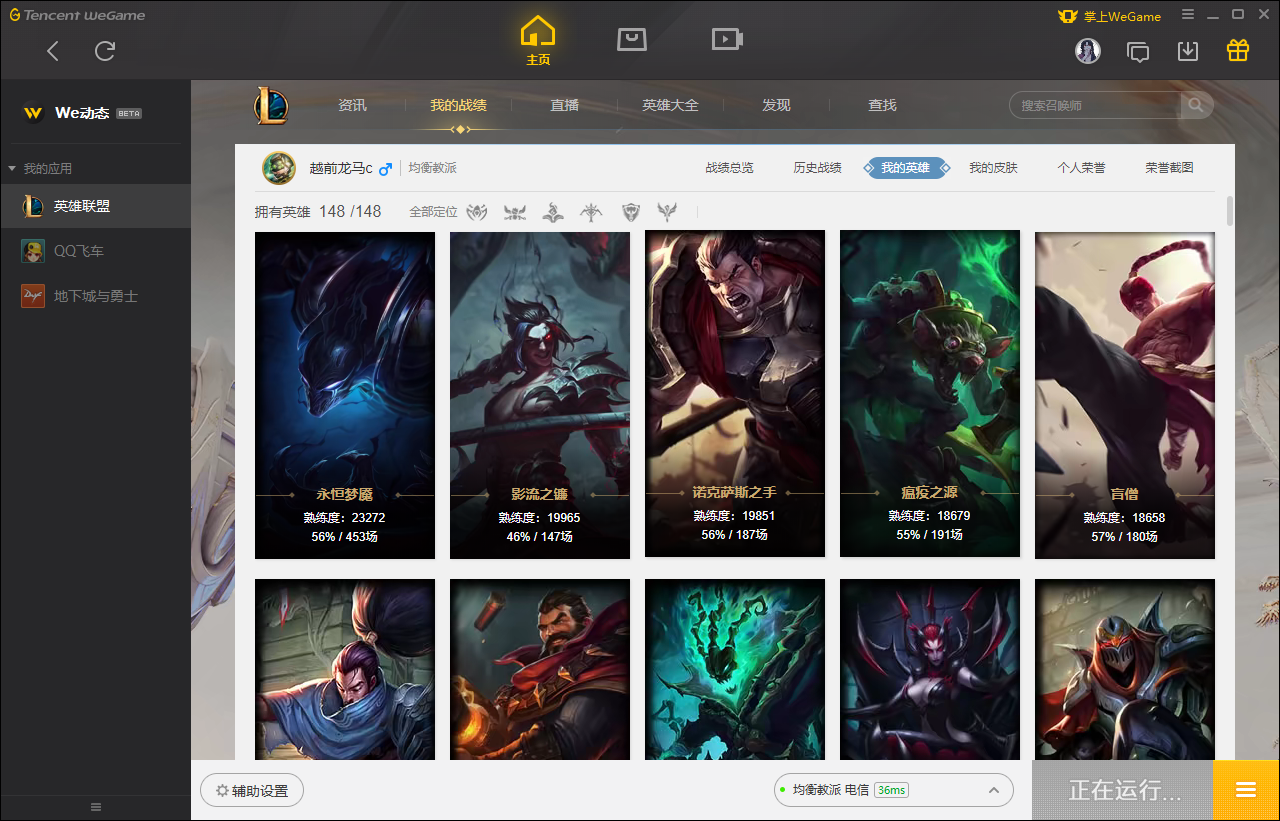The height and width of the screenshot is (821, 1280).
Task: Click the 正在运行 status button
Action: click(1123, 790)
